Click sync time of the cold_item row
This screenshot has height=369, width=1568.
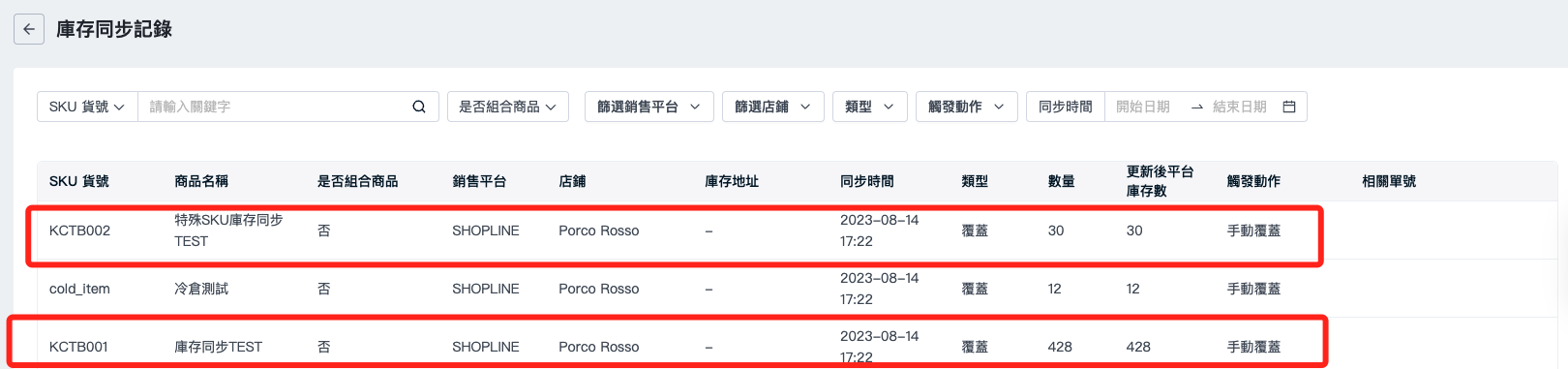coord(879,289)
